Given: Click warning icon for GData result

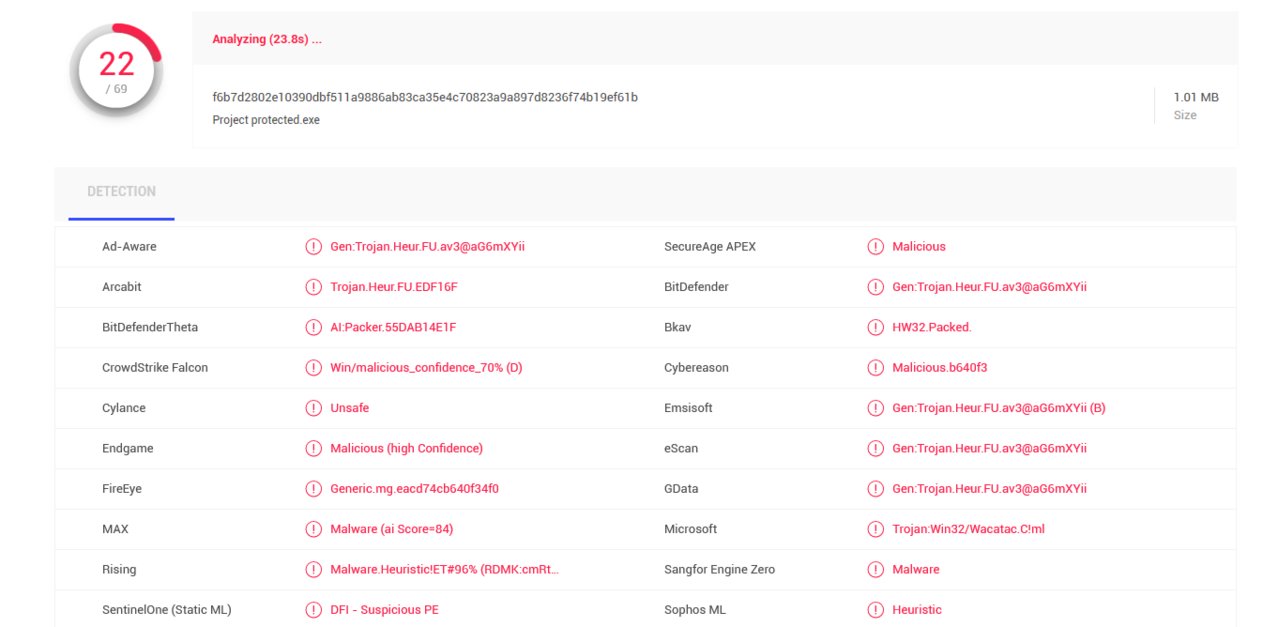Looking at the screenshot, I should coord(876,489).
